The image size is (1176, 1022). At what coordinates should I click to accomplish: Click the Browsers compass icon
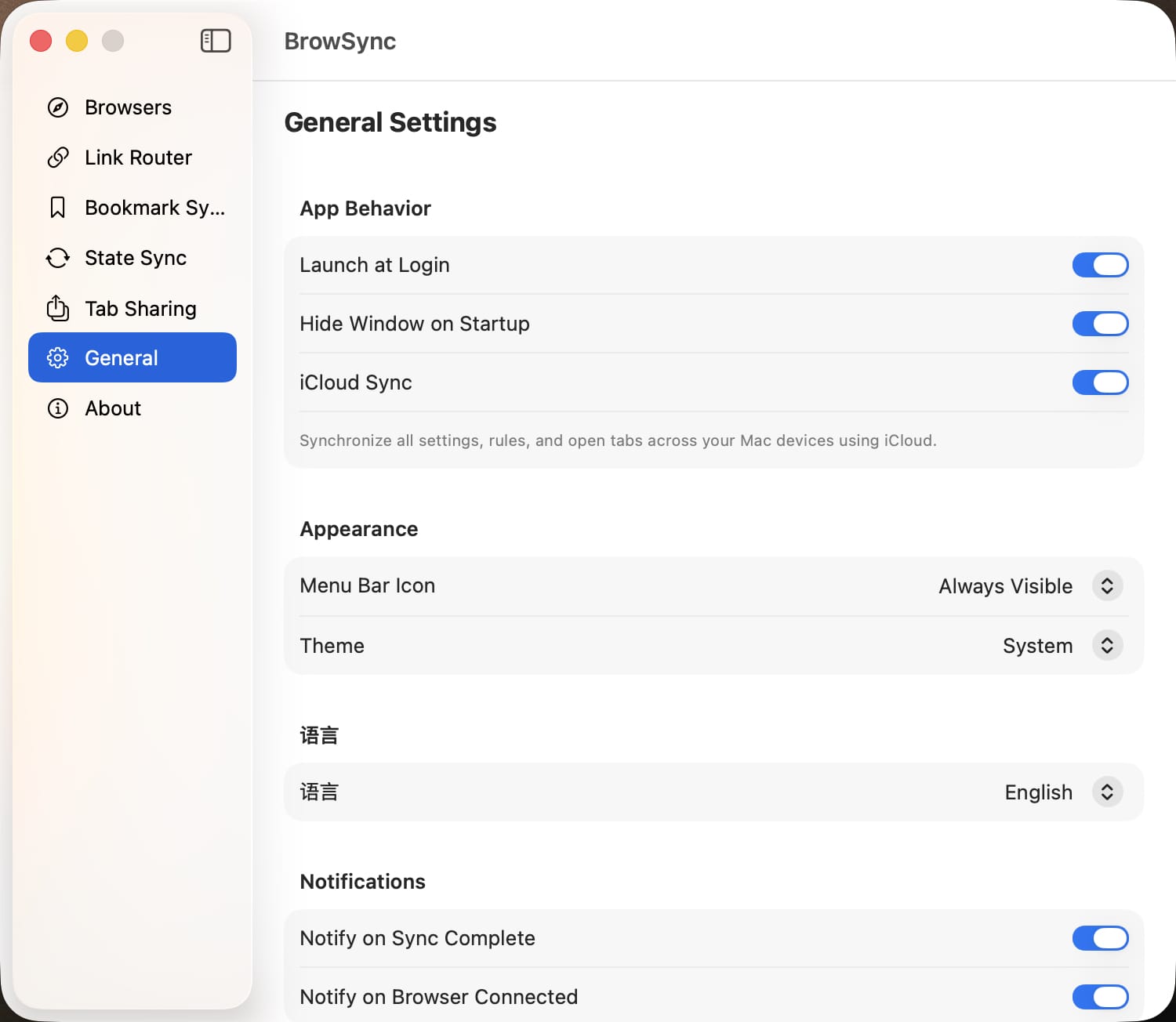coord(58,107)
